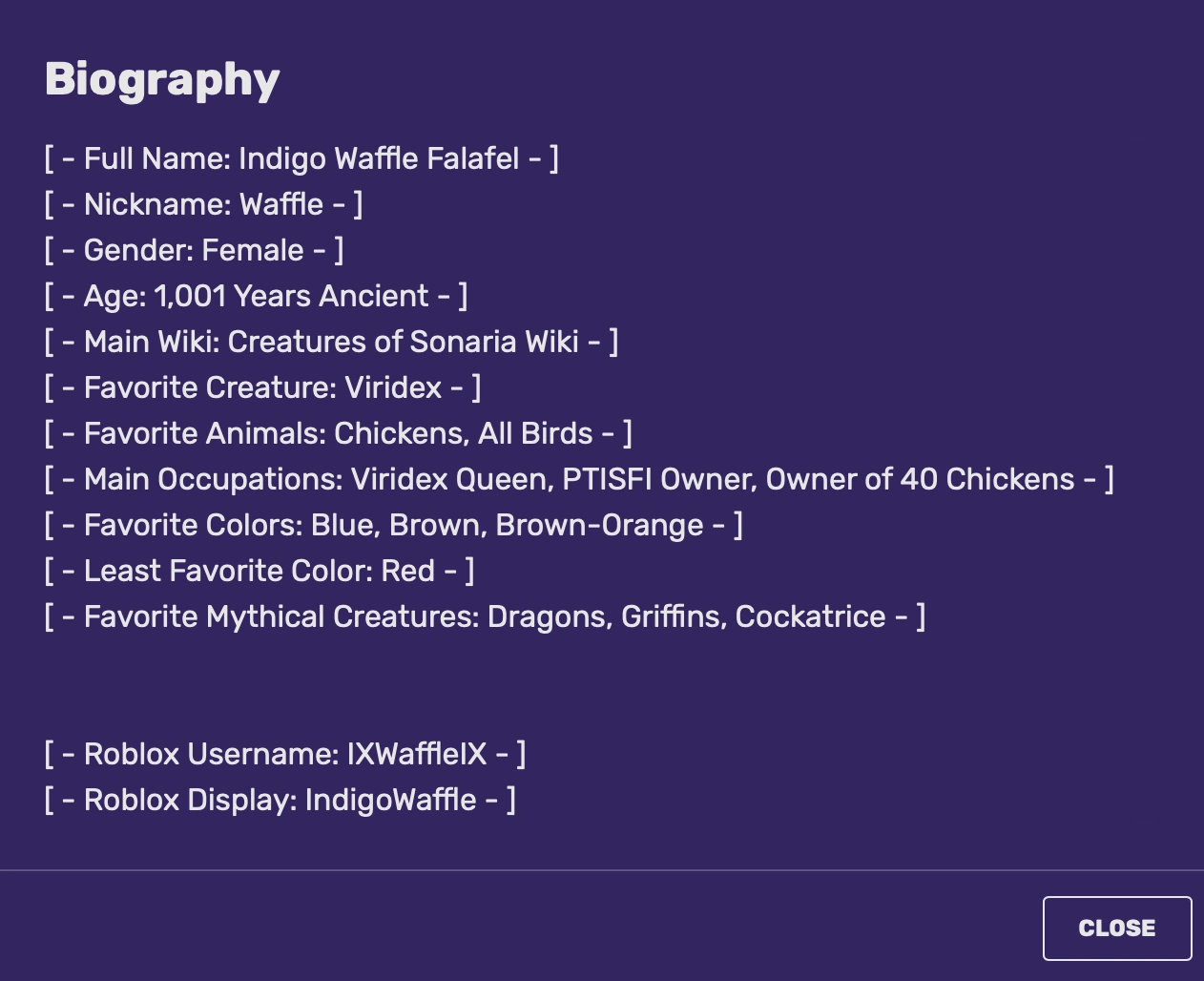Click the Full Name entry

click(301, 158)
